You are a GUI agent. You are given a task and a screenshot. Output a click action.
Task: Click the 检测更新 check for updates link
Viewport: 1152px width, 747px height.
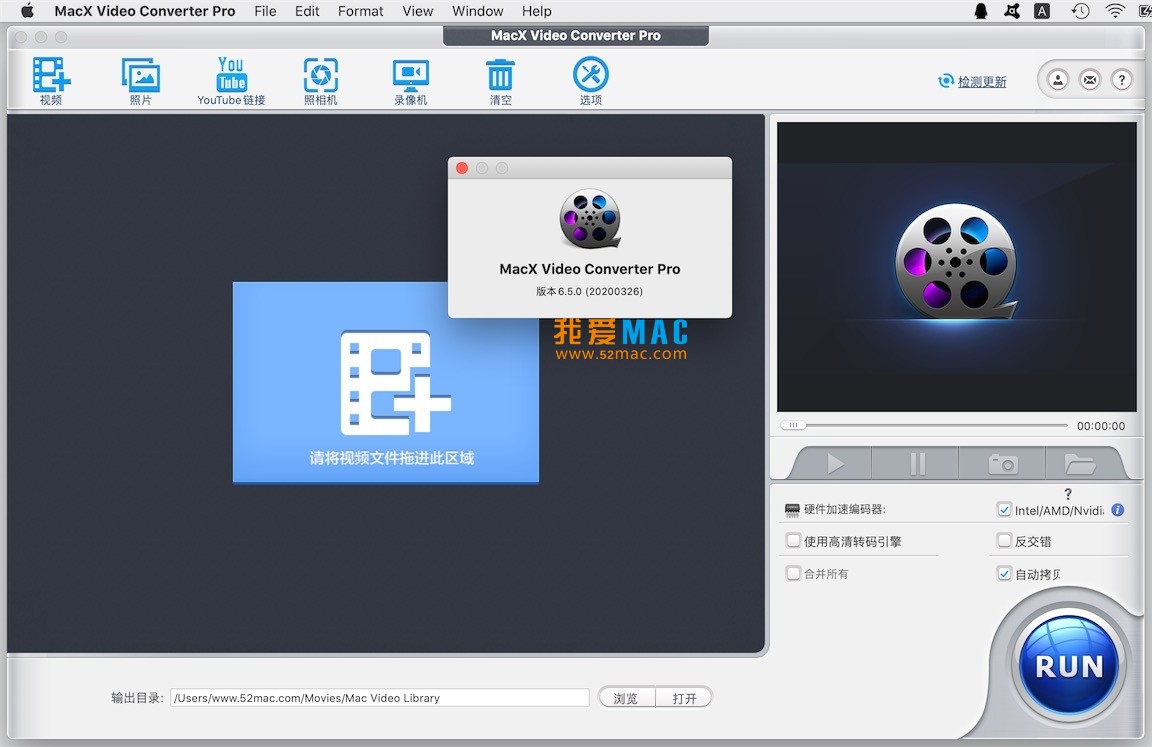[982, 82]
